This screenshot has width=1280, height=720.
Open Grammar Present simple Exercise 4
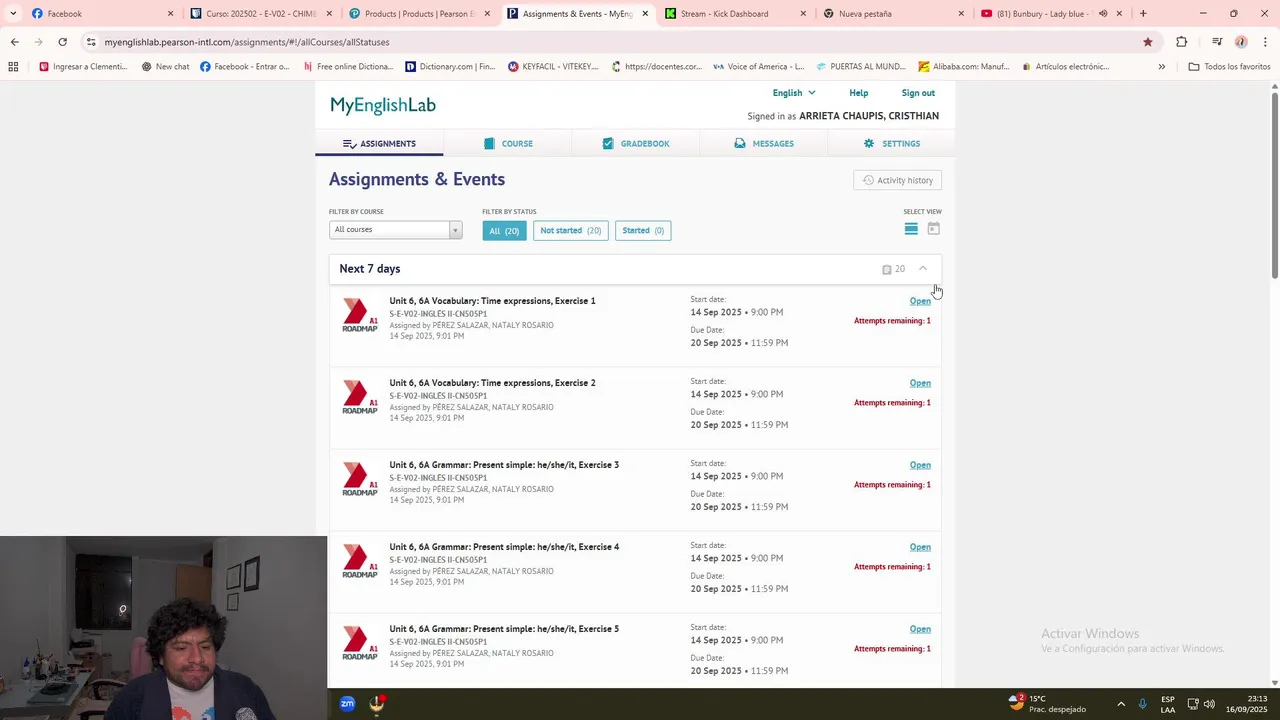(920, 547)
